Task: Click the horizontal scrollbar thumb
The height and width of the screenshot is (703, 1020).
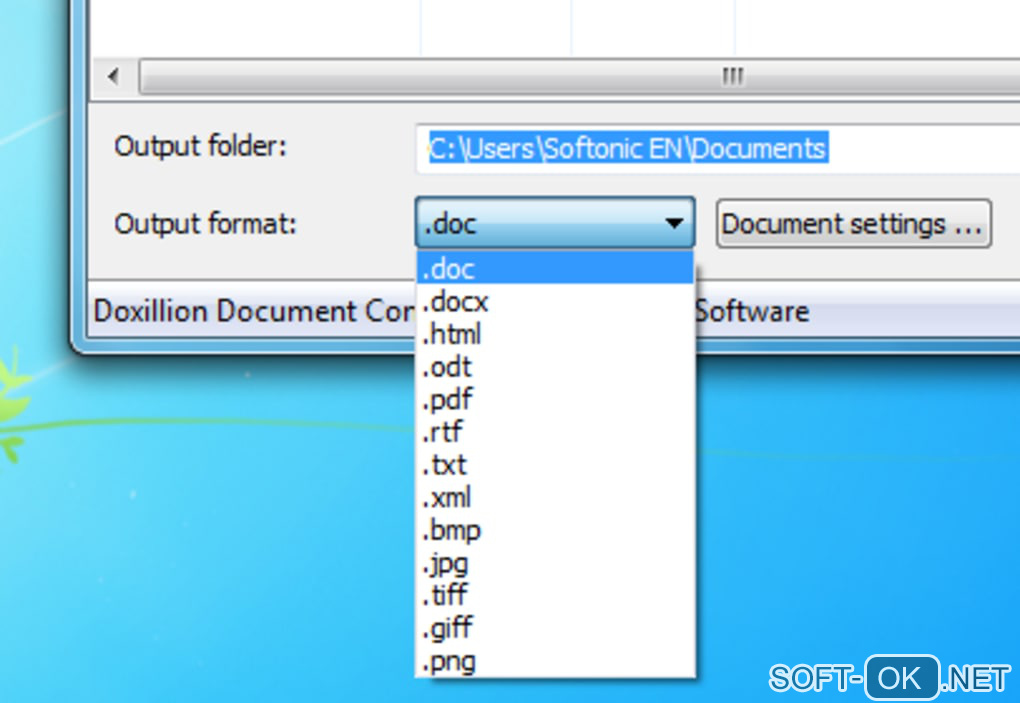Action: click(580, 77)
